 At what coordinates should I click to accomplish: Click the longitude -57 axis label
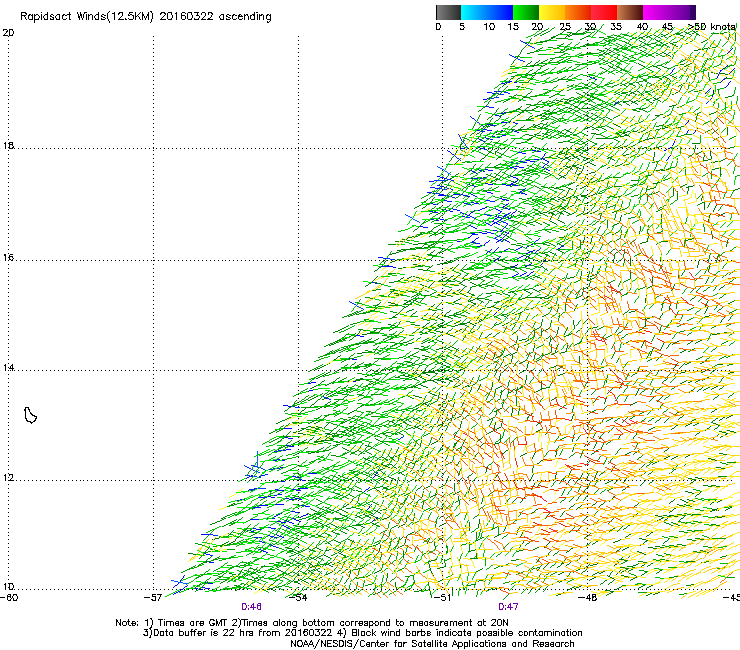(x=153, y=598)
